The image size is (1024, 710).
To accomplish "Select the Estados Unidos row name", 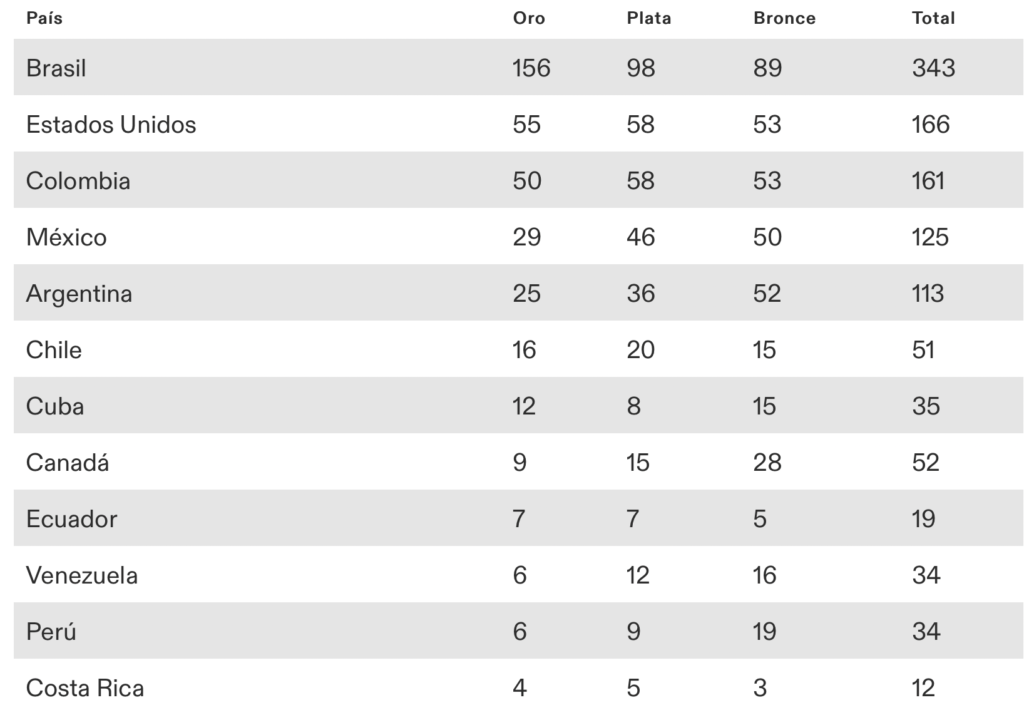I will point(111,125).
